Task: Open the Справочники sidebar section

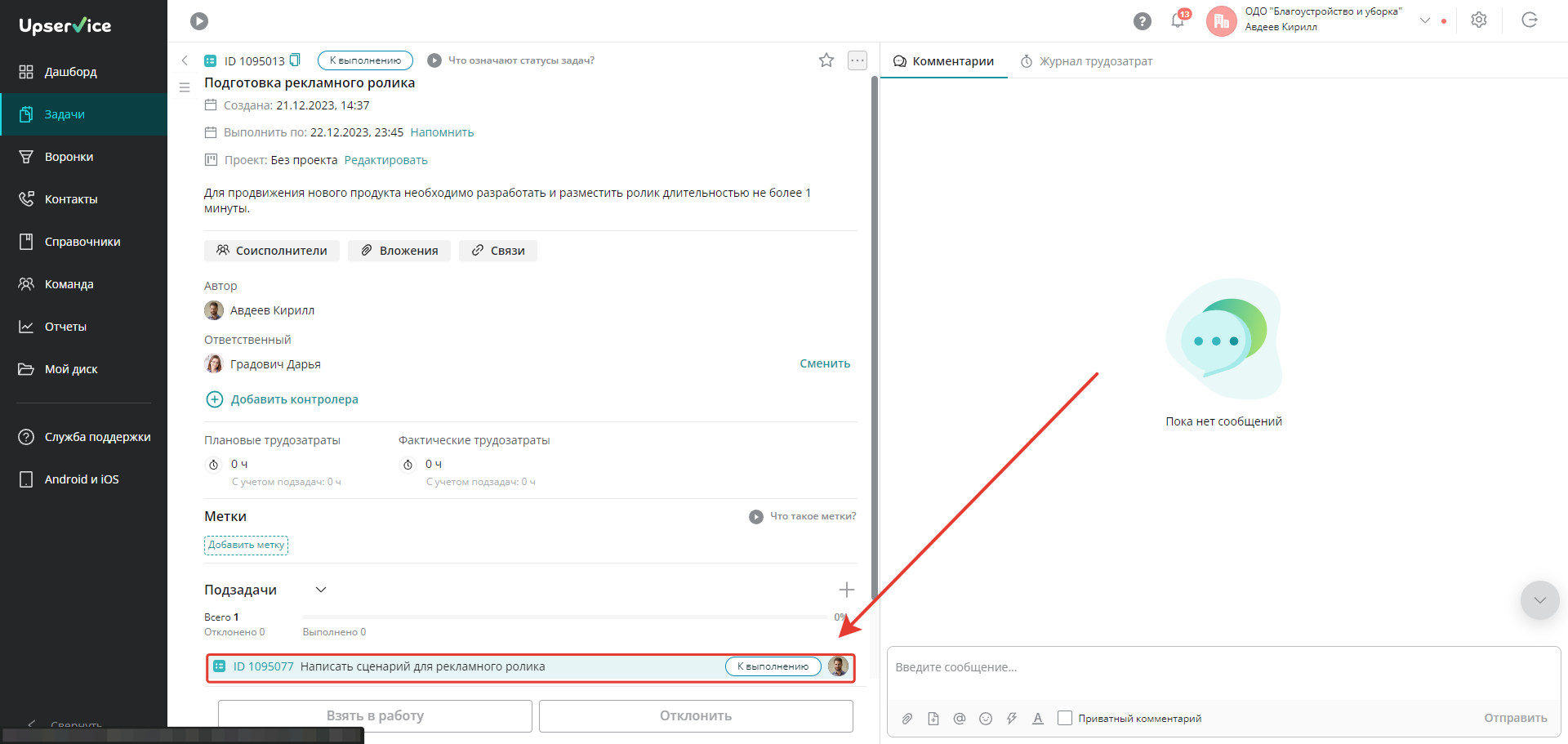Action: 83,242
